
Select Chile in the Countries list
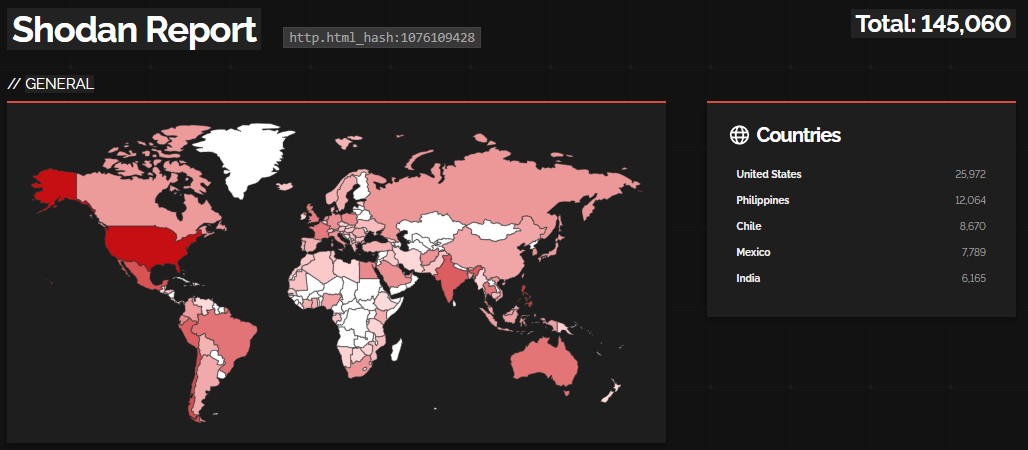coord(748,226)
